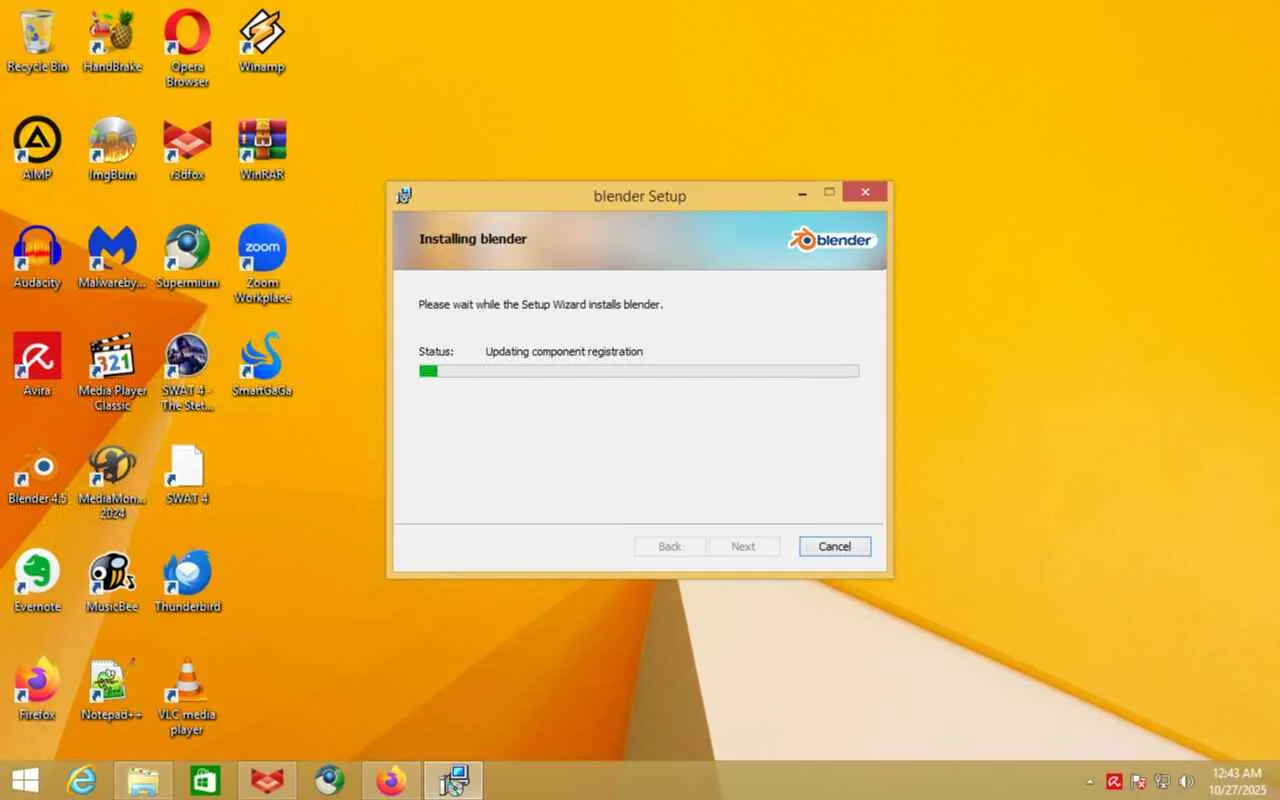
Task: Select the AIMP desktop shortcut
Action: tap(37, 149)
